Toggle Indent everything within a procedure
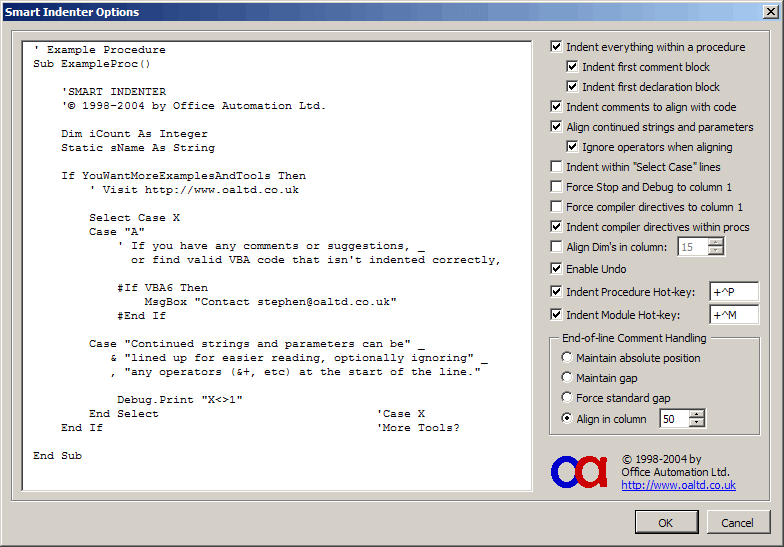 [x=556, y=46]
